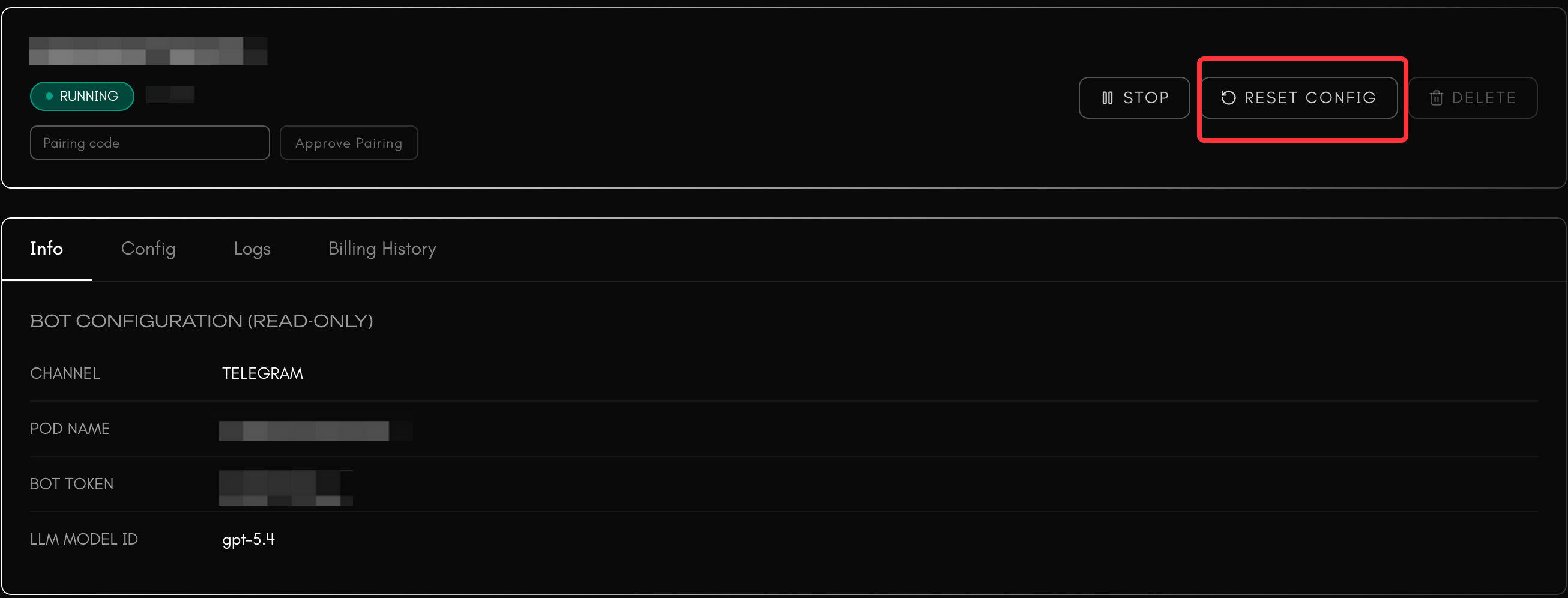Click the gpt-5.4 model ID value
The width and height of the screenshot is (1568, 598).
pos(249,540)
